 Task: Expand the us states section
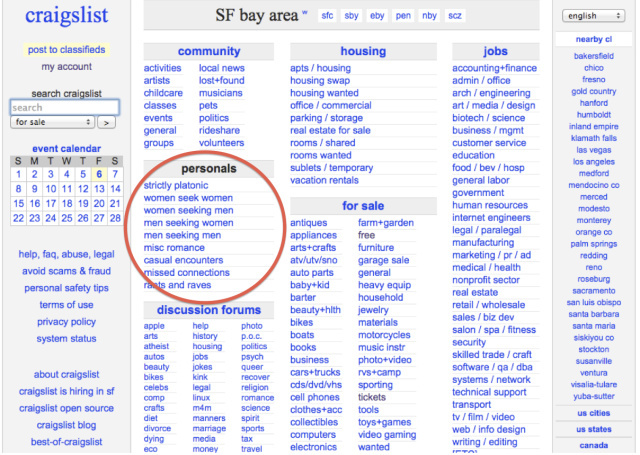tap(593, 429)
